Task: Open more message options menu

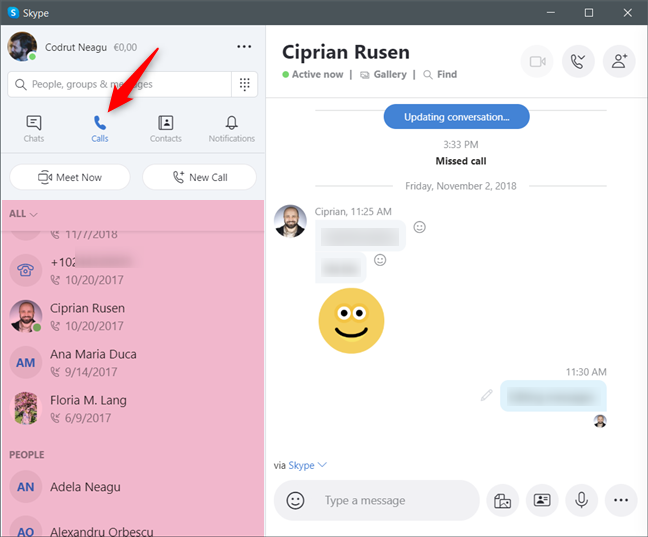Action: click(x=621, y=500)
